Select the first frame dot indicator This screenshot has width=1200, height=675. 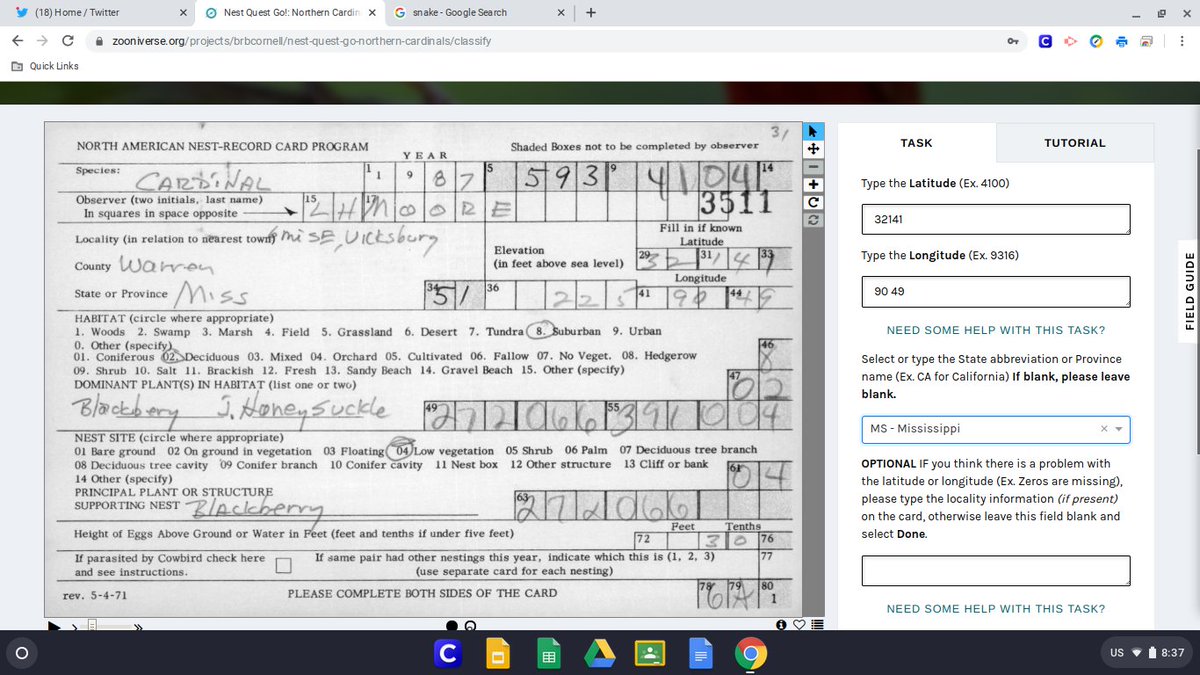click(x=452, y=626)
